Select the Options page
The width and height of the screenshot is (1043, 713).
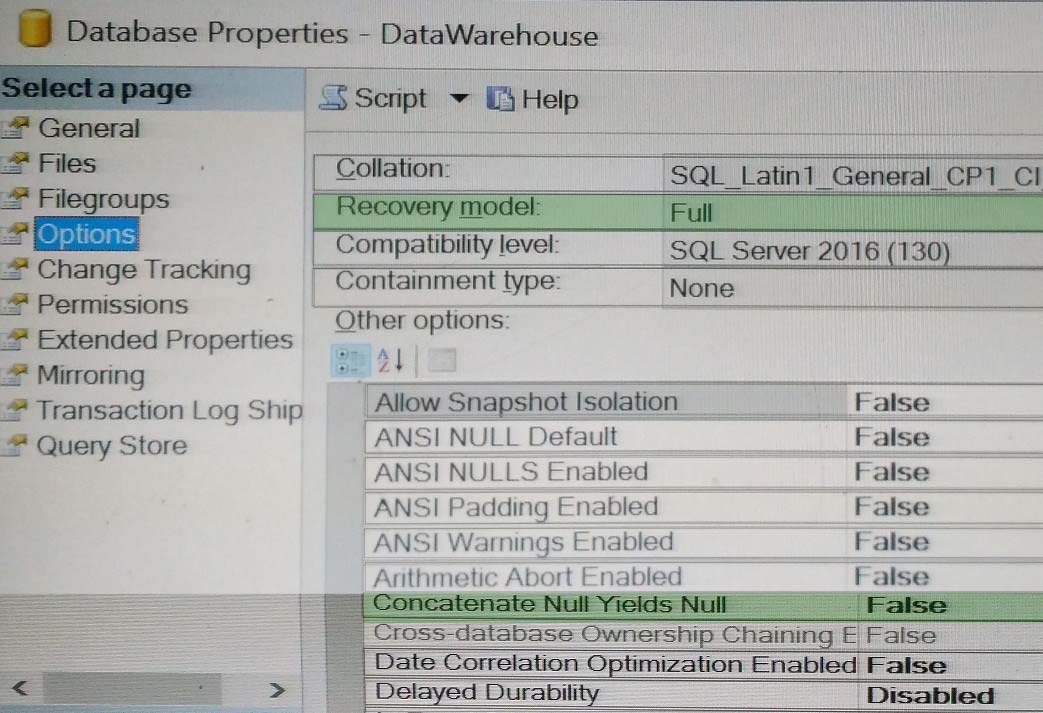[86, 233]
